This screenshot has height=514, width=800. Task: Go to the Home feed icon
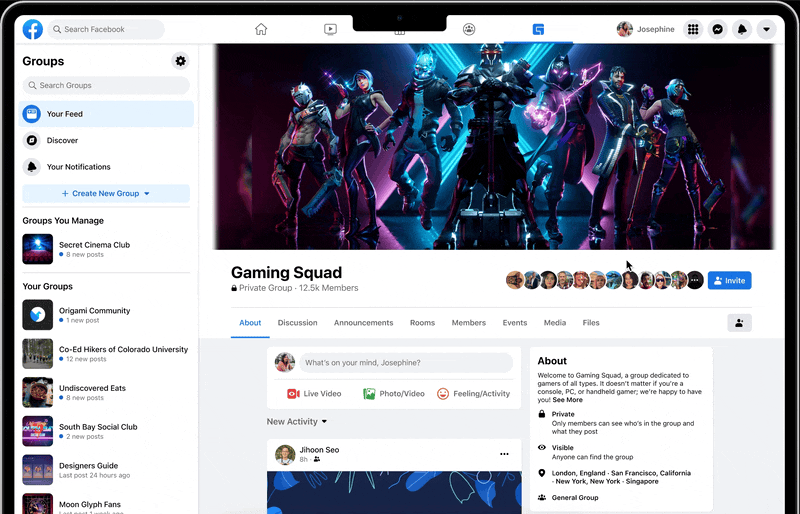(261, 29)
